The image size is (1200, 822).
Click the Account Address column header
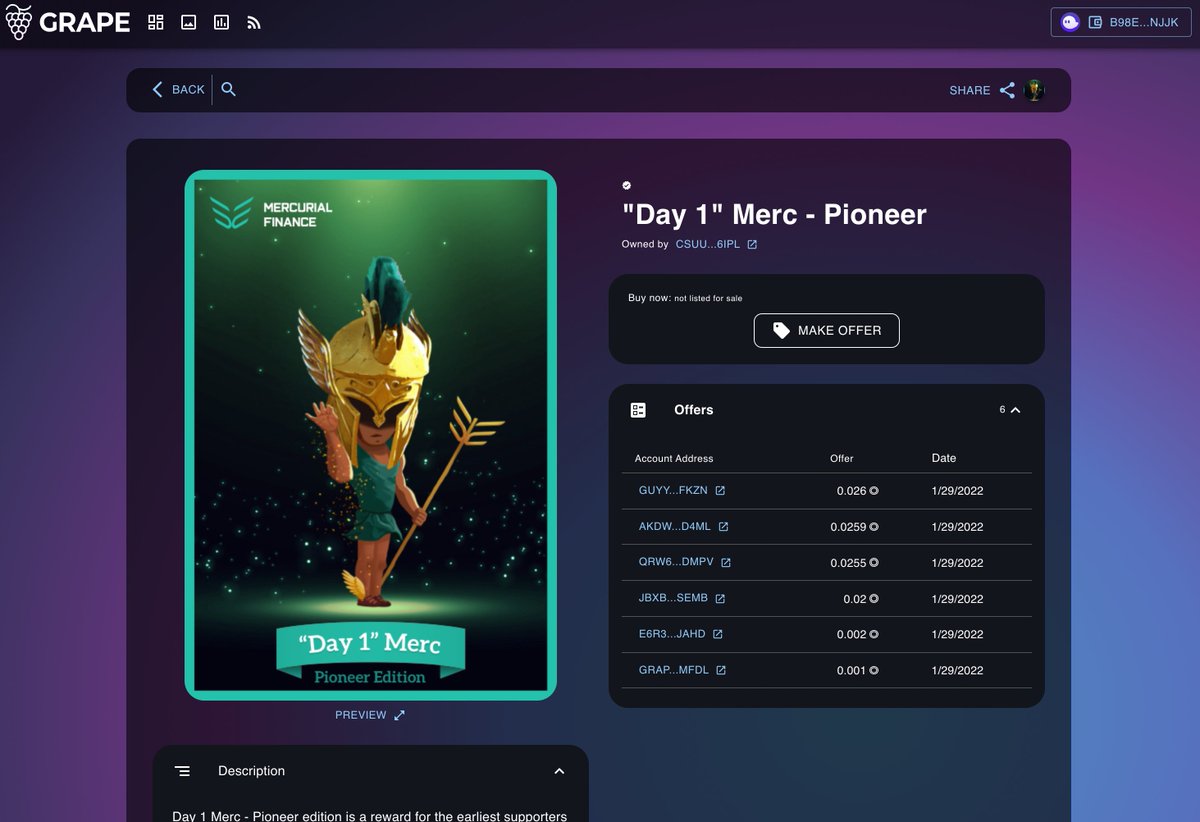click(674, 458)
